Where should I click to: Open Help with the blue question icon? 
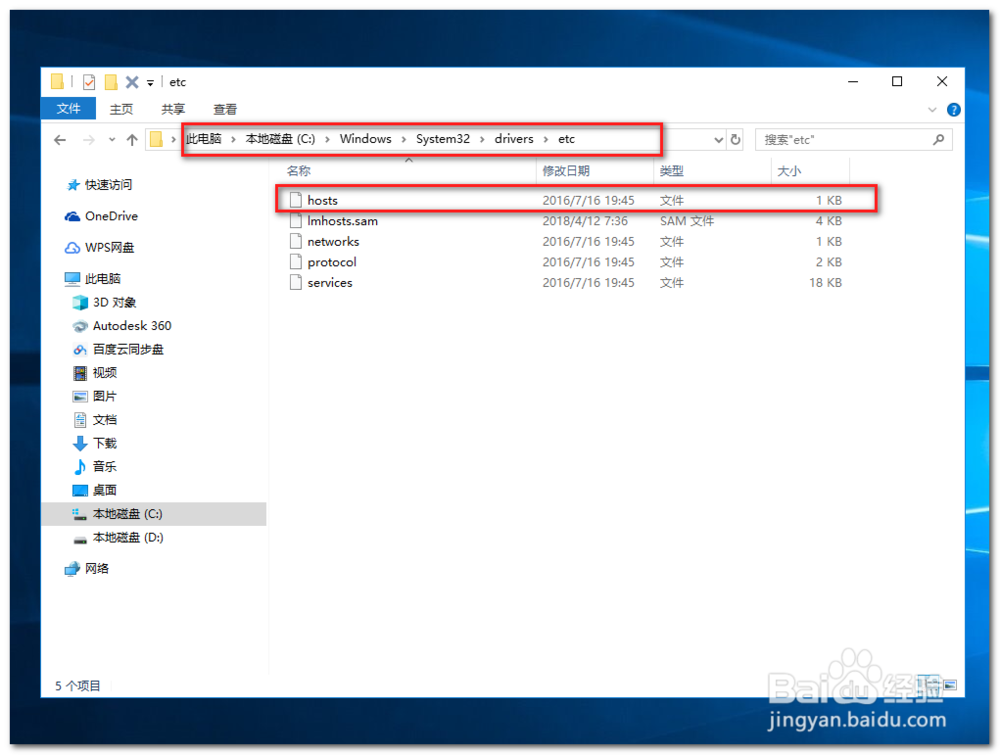[x=953, y=110]
